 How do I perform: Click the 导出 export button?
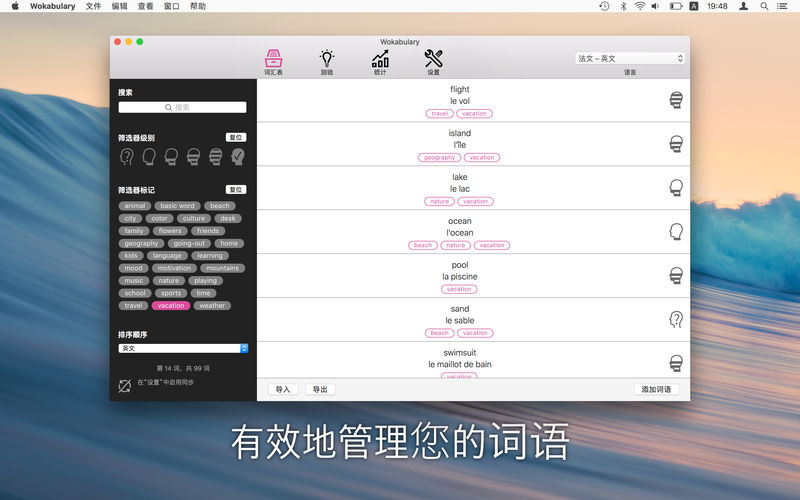point(320,389)
